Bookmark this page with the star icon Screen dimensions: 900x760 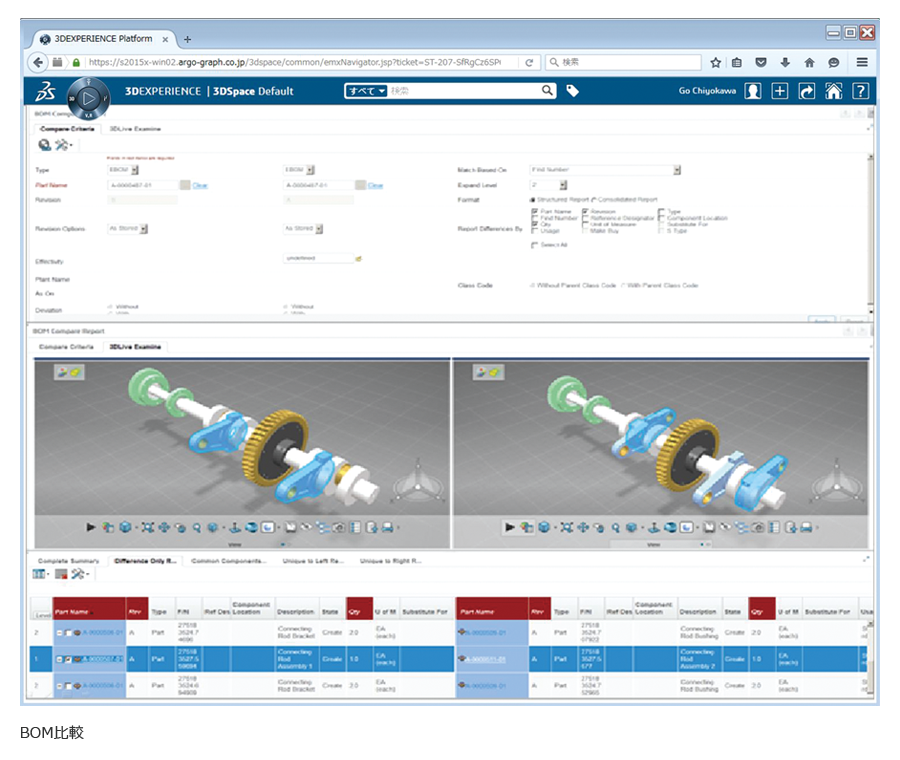pos(715,63)
